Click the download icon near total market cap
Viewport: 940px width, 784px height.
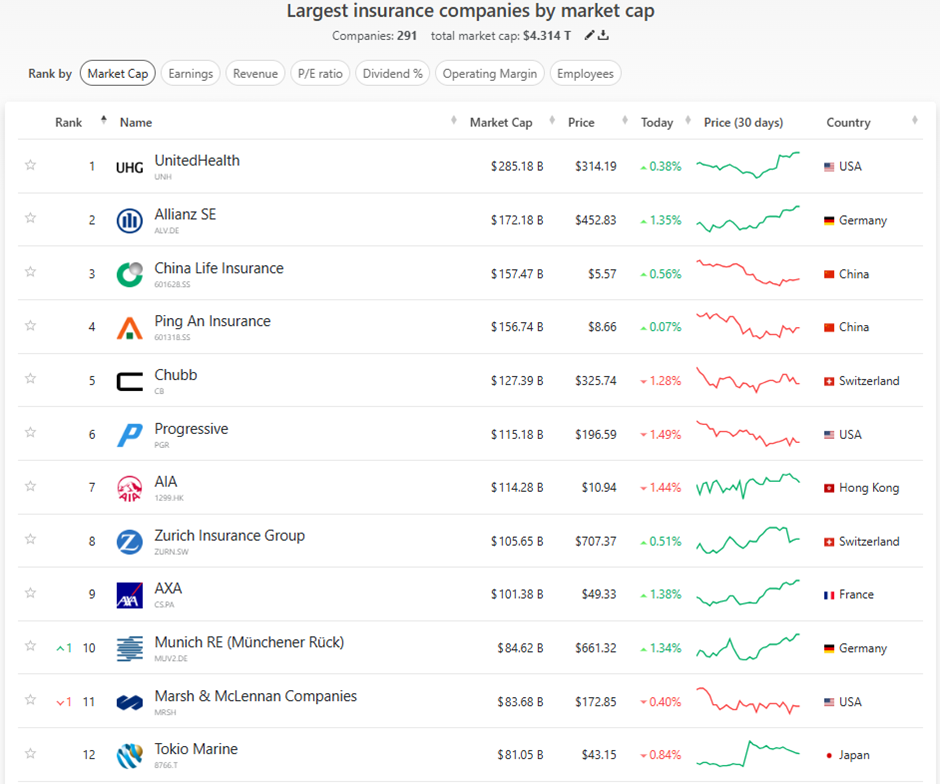[x=604, y=36]
